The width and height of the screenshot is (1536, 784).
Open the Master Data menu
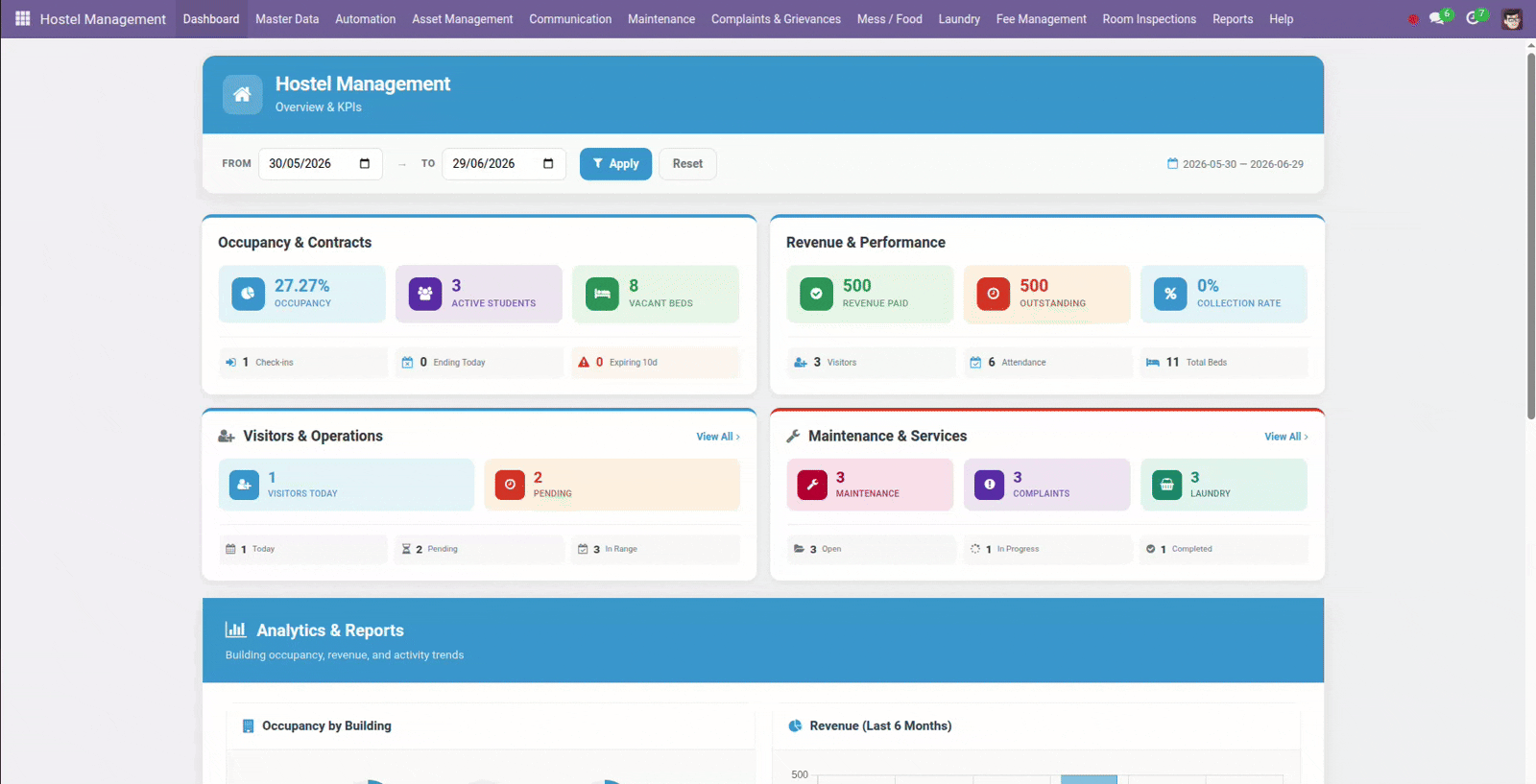pyautogui.click(x=287, y=19)
